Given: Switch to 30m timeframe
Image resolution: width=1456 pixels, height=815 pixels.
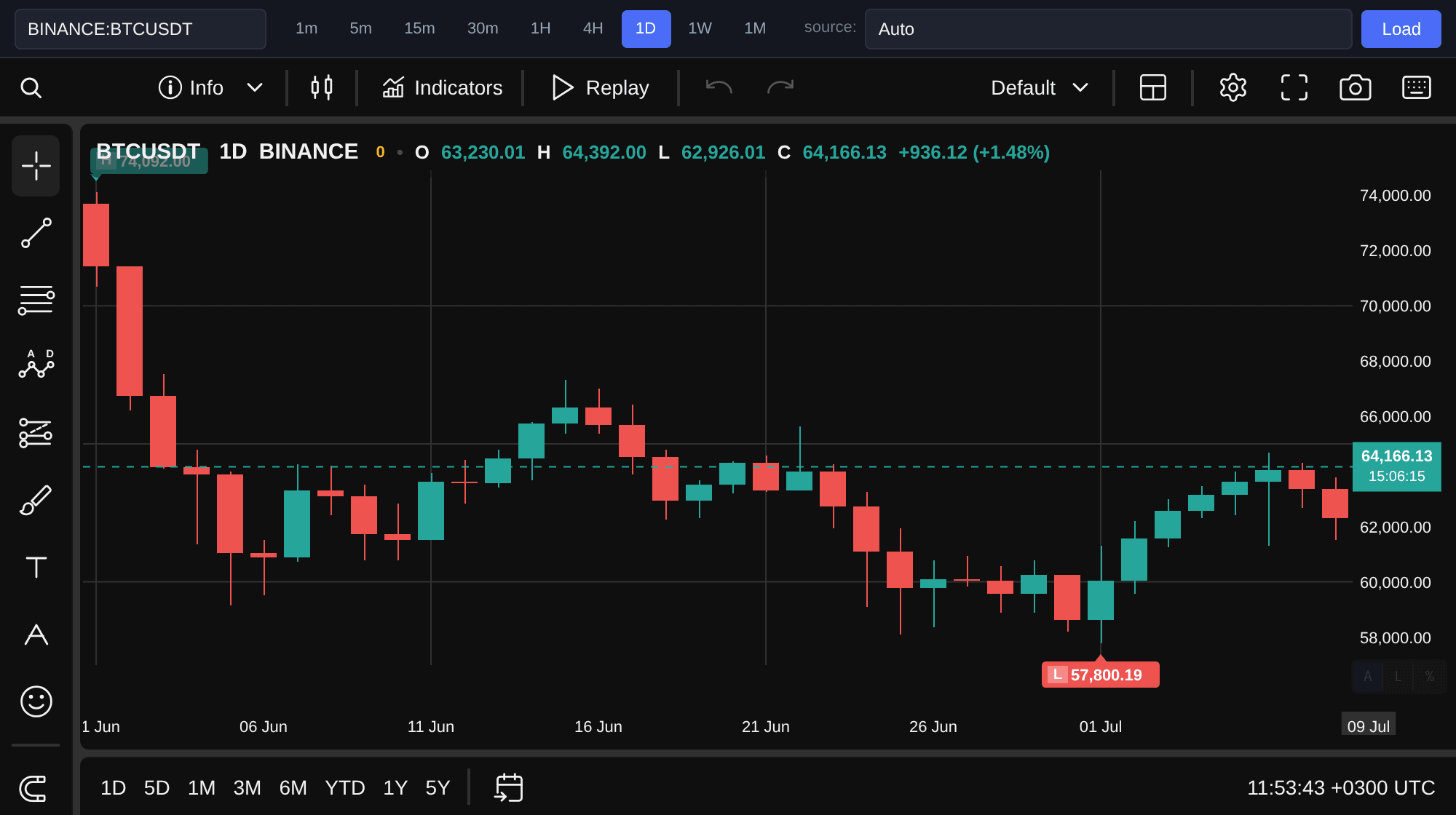Looking at the screenshot, I should tap(483, 28).
